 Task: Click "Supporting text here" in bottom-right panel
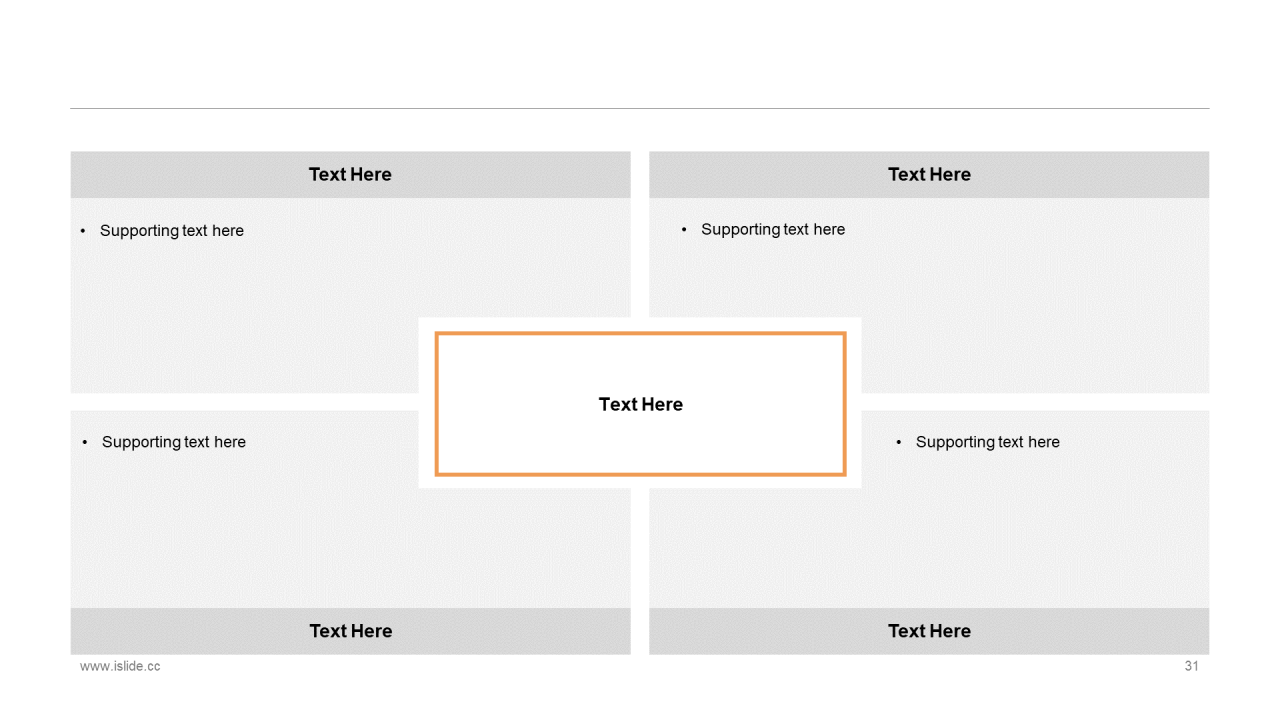[x=988, y=442]
